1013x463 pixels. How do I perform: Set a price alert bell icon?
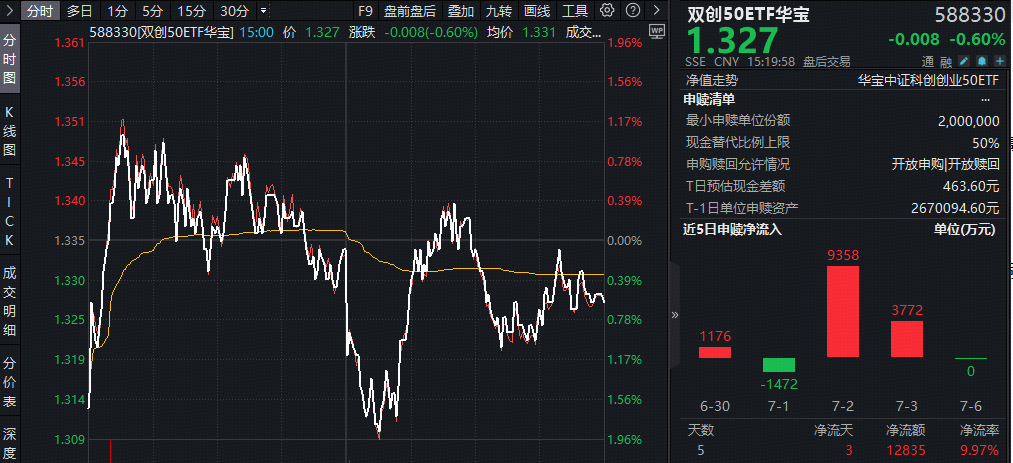click(982, 61)
